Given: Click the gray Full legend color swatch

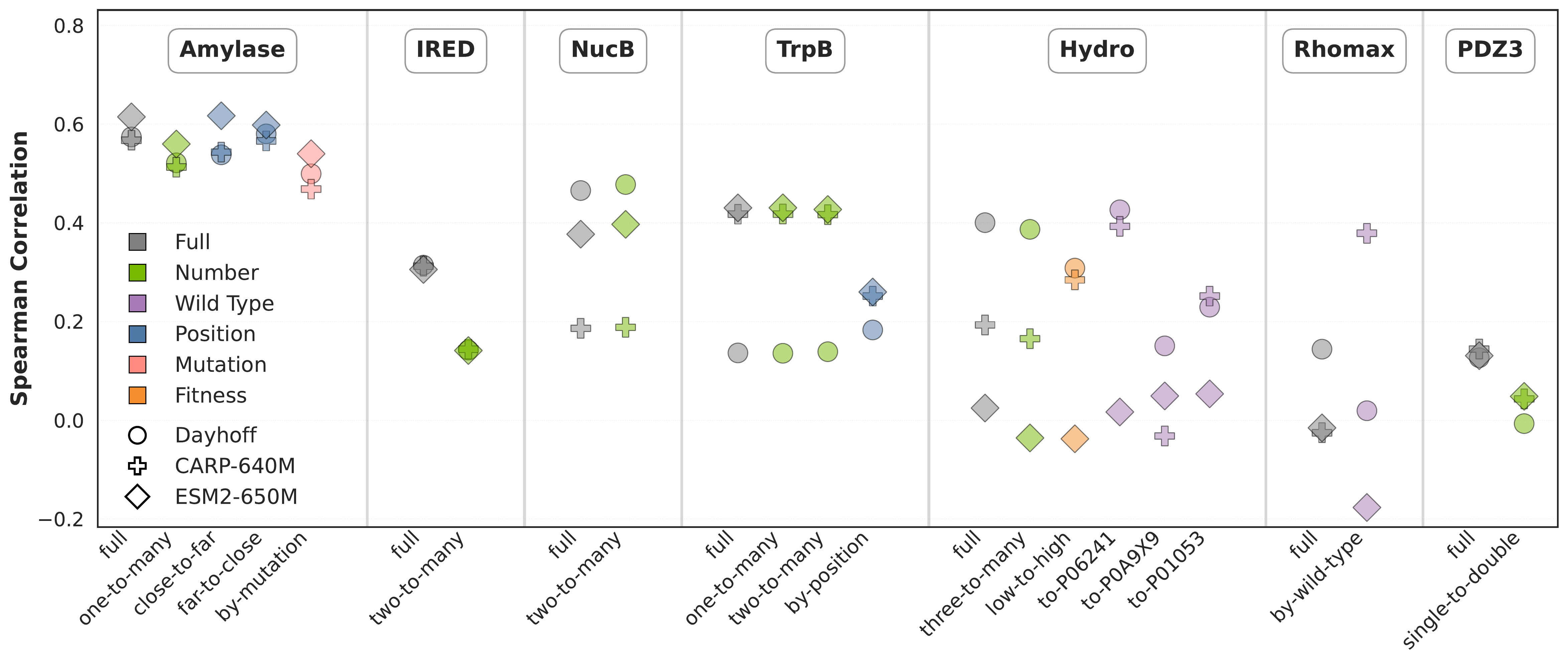Looking at the screenshot, I should 138,242.
